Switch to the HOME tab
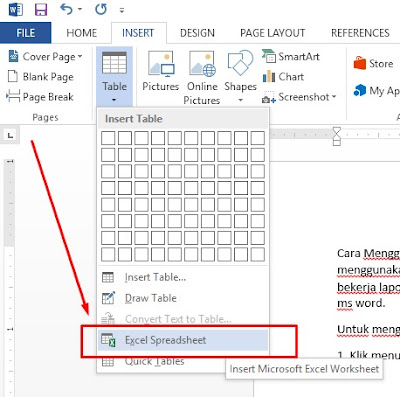The image size is (400, 397). 82,33
